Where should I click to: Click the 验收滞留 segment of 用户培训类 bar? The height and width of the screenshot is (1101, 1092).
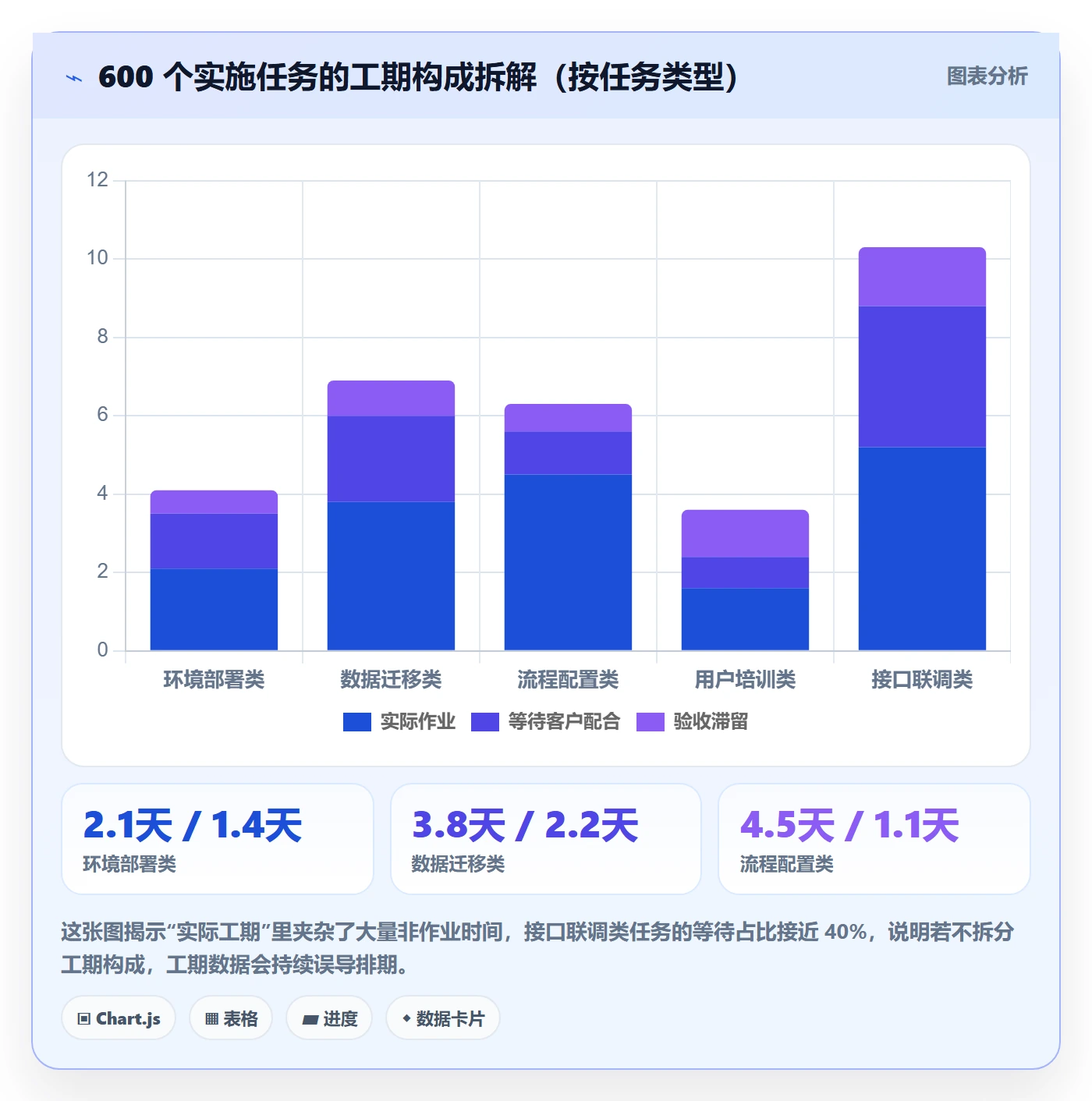click(x=745, y=533)
